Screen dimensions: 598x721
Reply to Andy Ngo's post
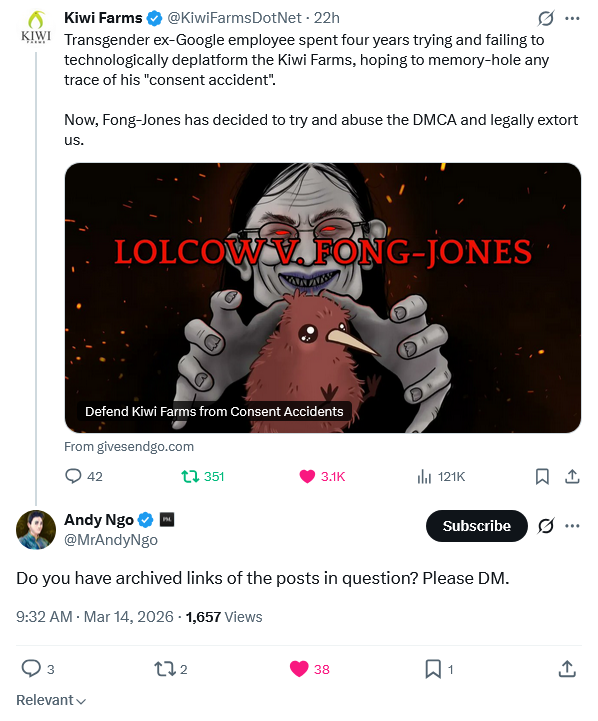38,669
